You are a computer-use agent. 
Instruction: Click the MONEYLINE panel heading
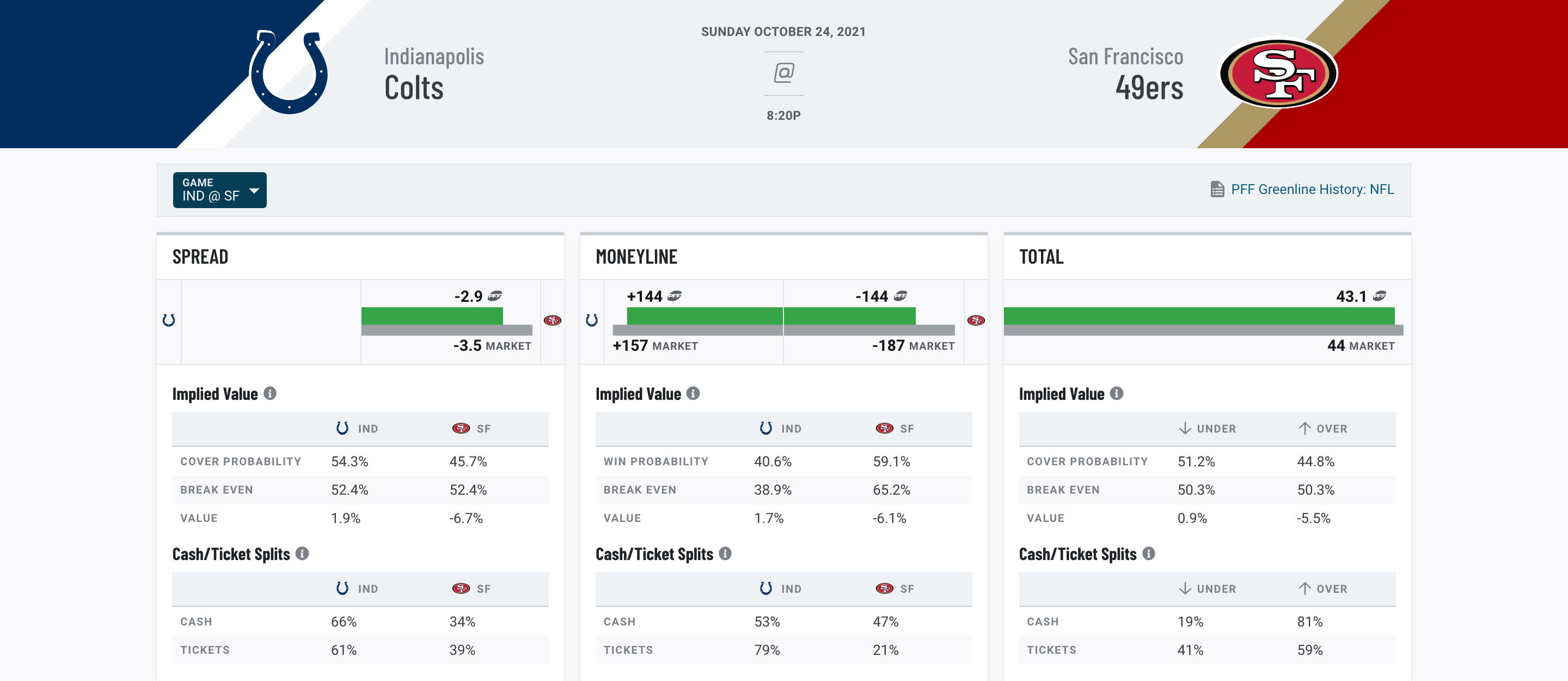636,257
